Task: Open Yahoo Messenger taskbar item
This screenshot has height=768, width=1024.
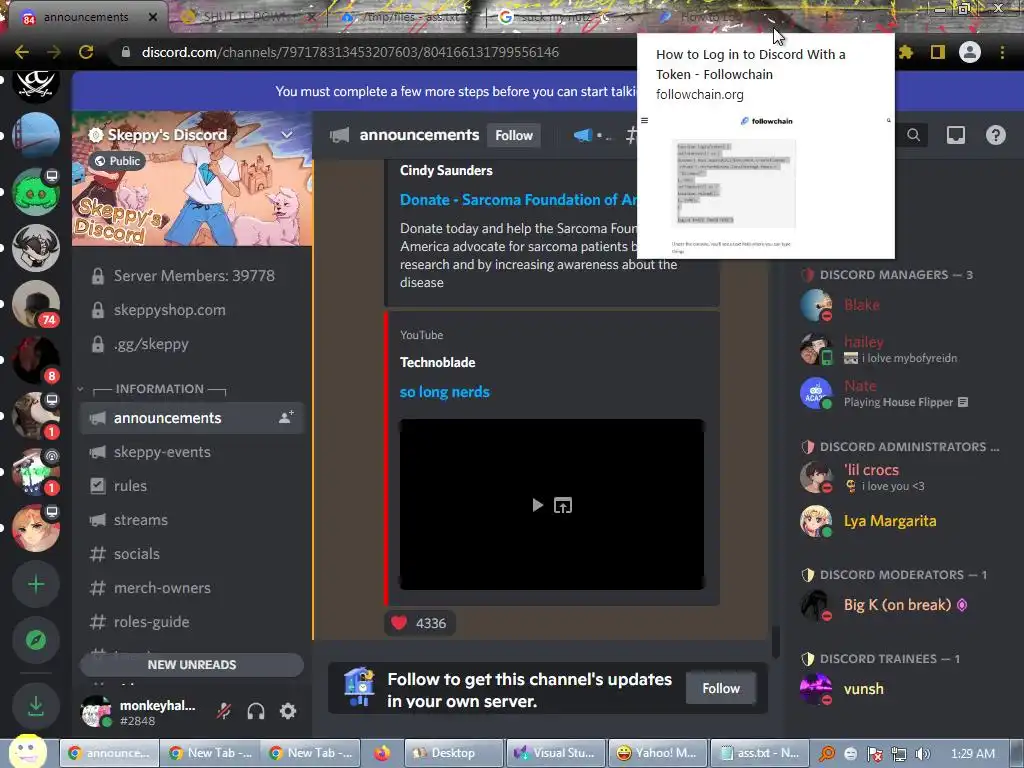Action: 658,753
